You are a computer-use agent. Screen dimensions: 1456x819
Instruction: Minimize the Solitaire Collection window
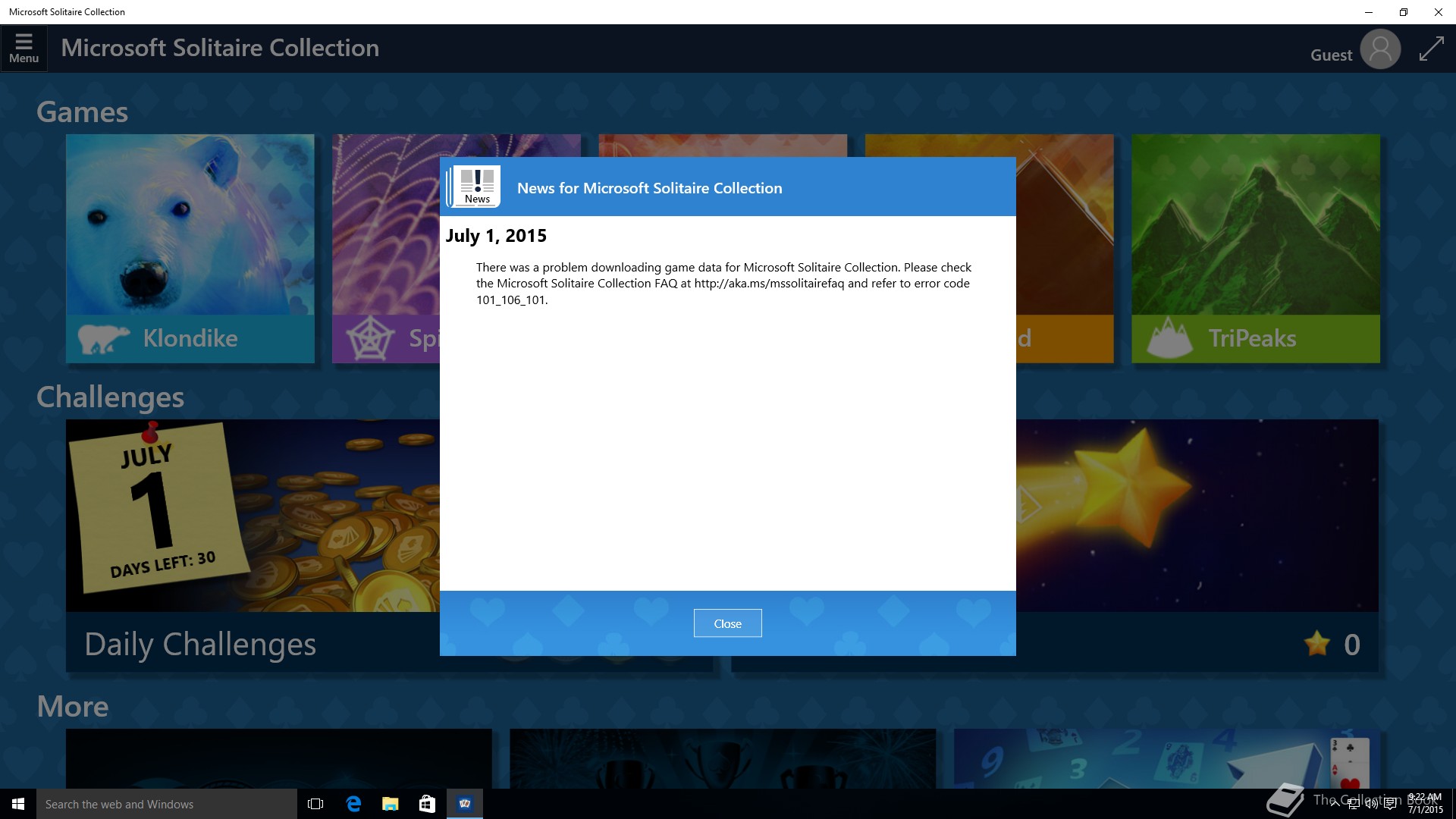tap(1369, 12)
